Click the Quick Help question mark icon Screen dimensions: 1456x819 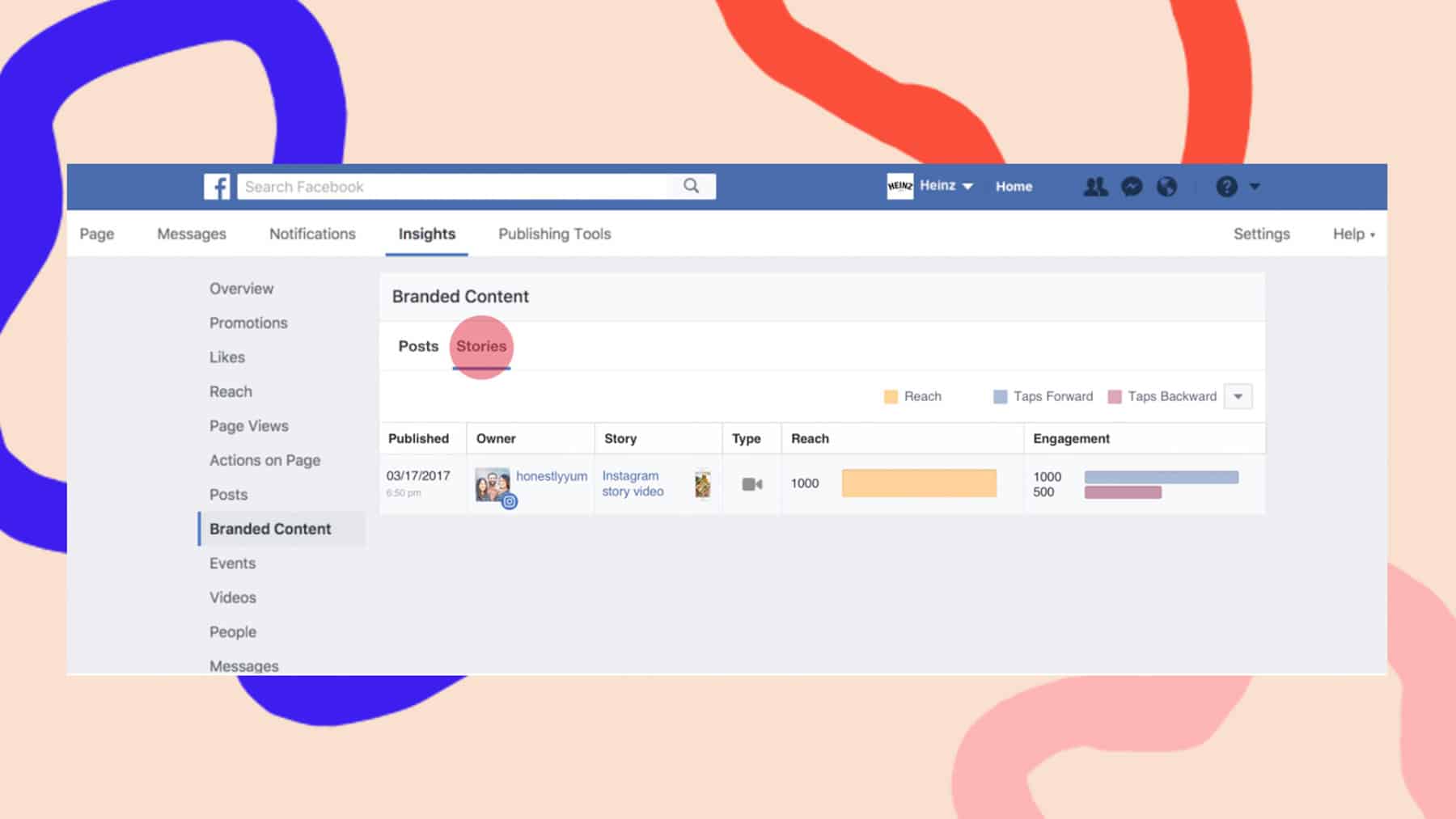point(1226,187)
